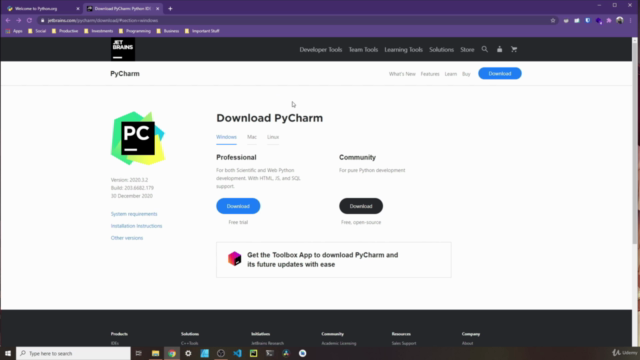Open Task View in the taskbar
The image size is (640, 360).
tap(139, 353)
